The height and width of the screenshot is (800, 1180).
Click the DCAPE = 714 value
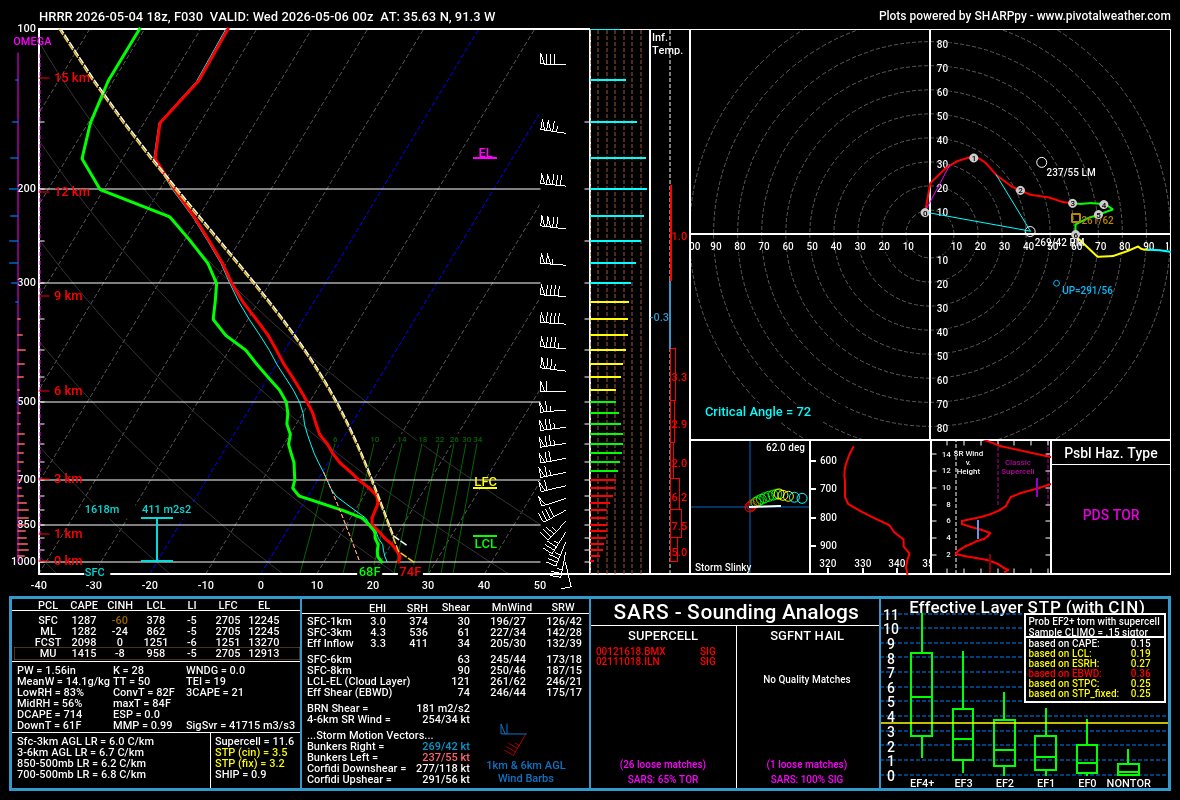tap(50, 714)
